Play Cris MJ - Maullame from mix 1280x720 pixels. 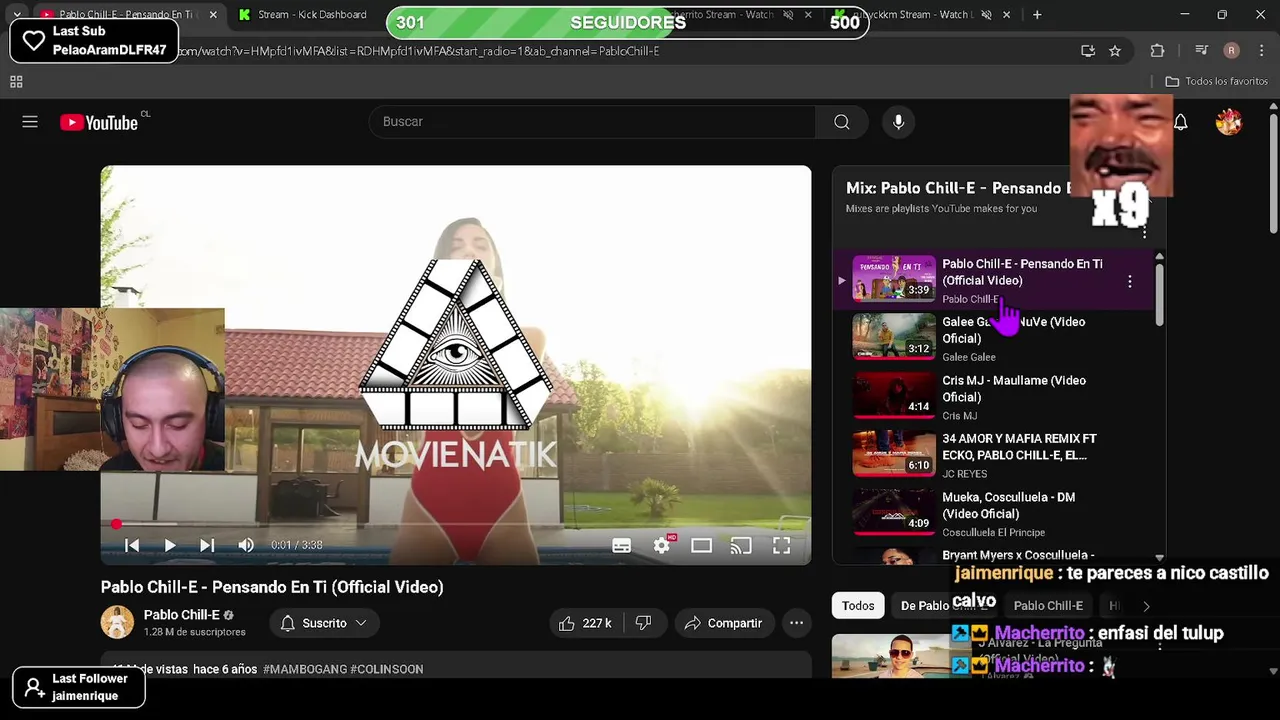point(1014,389)
